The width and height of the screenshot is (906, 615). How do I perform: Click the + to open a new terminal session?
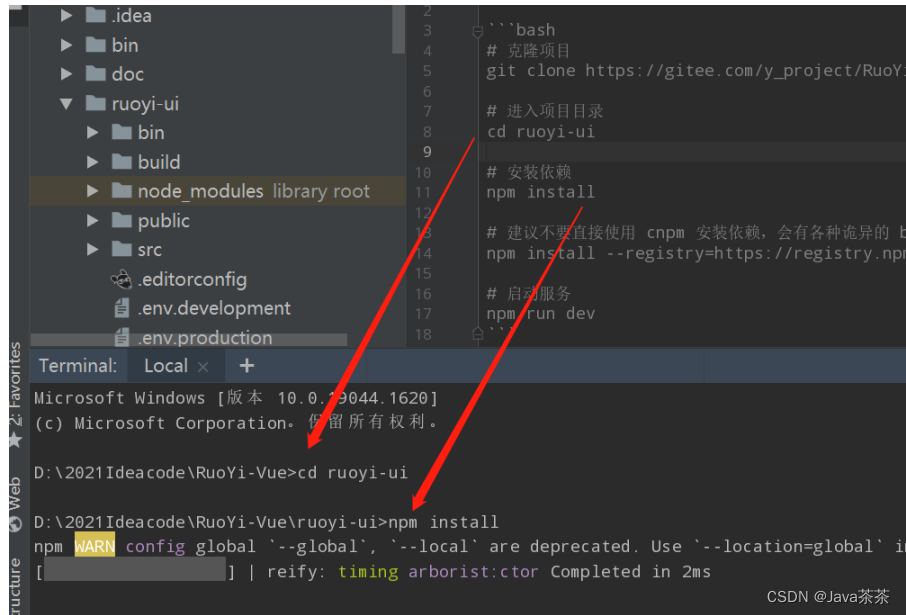coord(246,366)
